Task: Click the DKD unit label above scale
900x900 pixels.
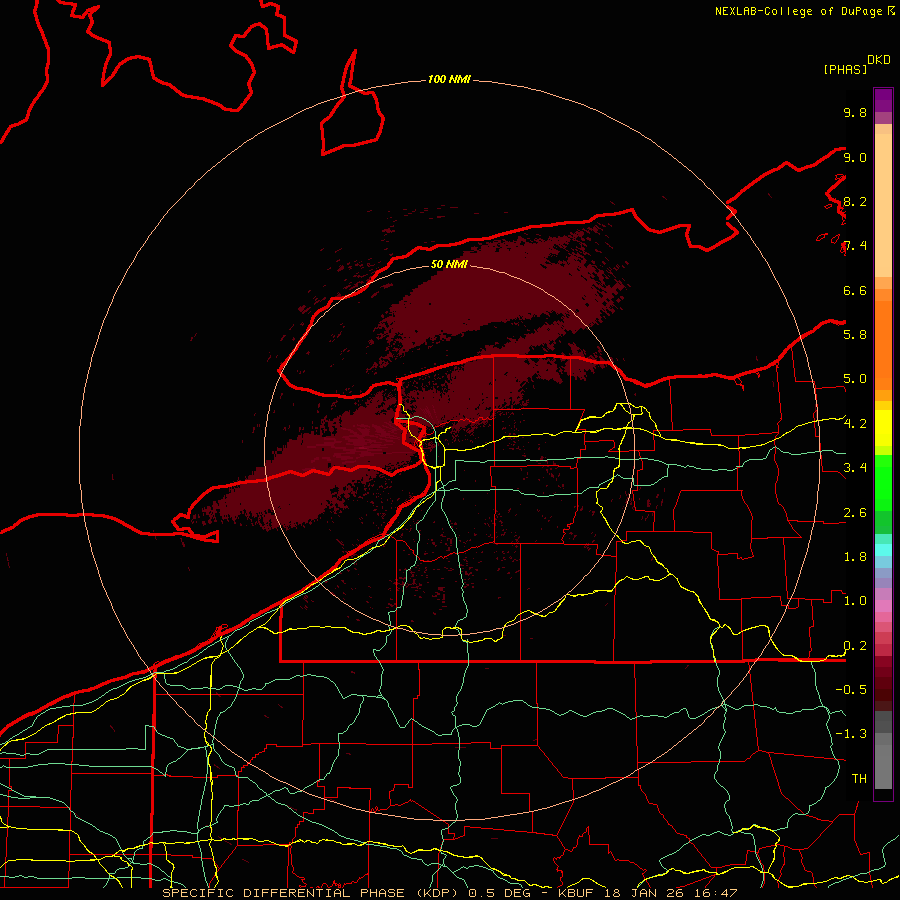Action: click(x=879, y=60)
